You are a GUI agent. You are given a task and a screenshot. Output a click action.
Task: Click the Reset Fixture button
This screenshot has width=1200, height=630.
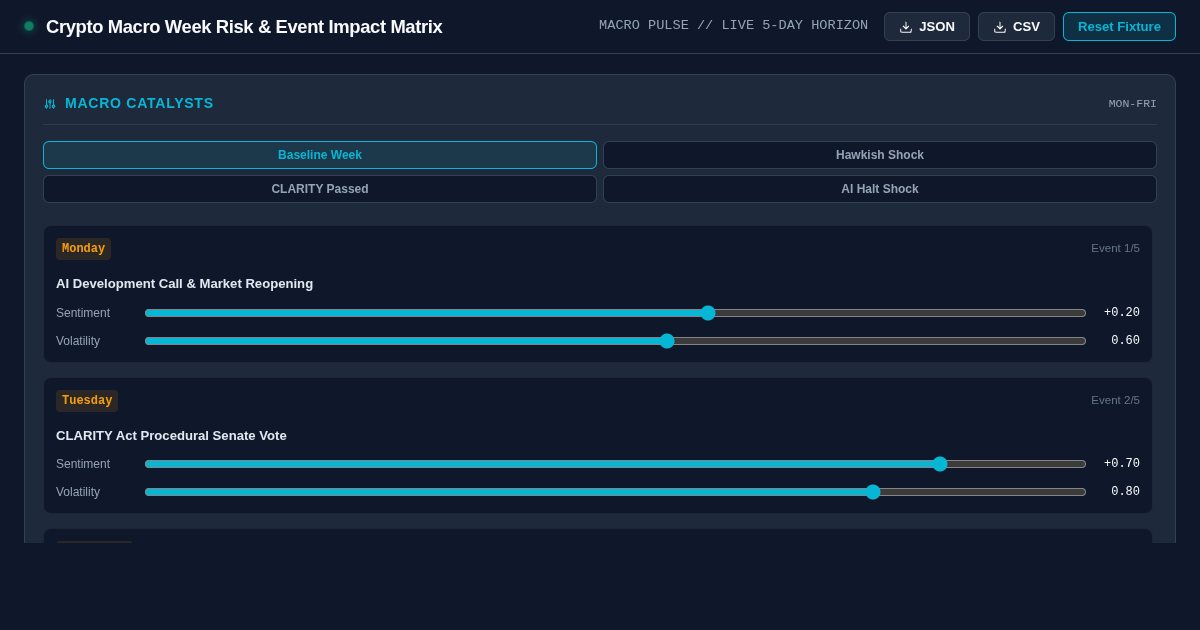(1119, 27)
